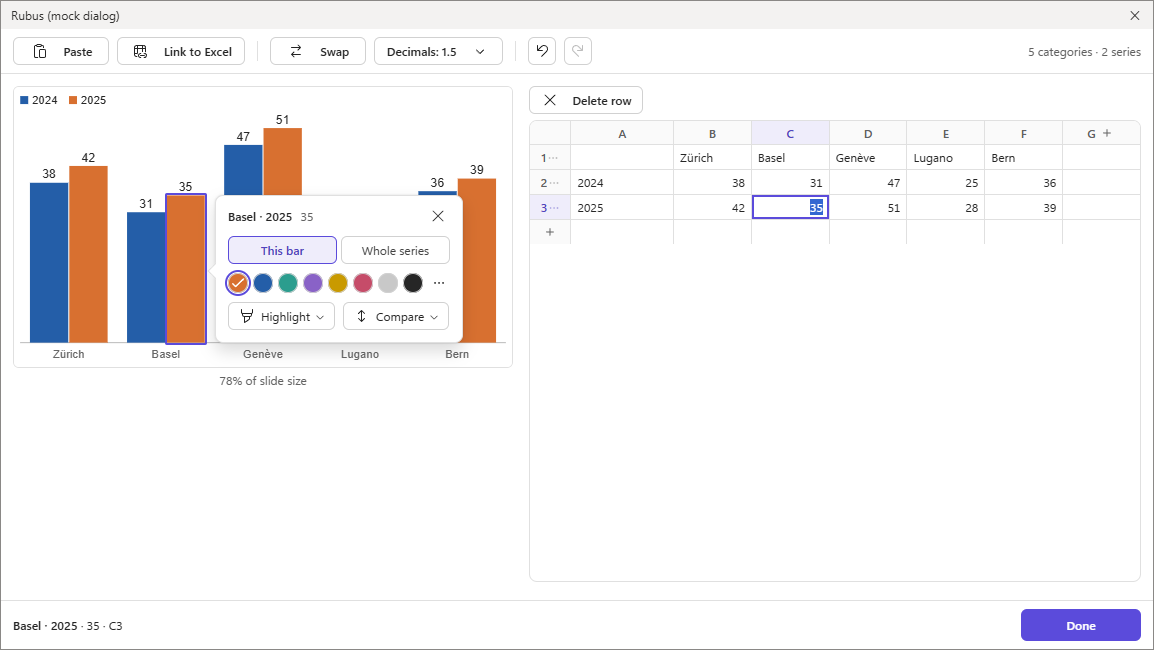Click the 2024 legend entry
Viewport: 1154px width, 650px height.
pos(38,100)
